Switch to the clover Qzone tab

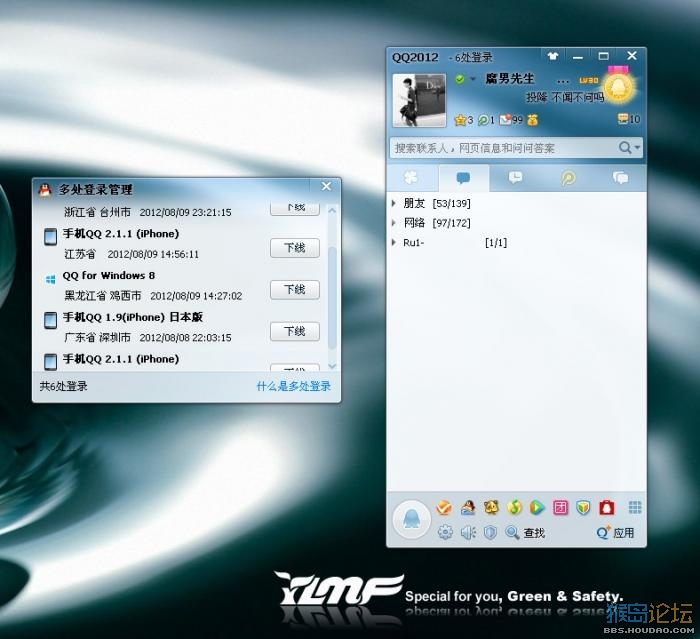pos(411,178)
